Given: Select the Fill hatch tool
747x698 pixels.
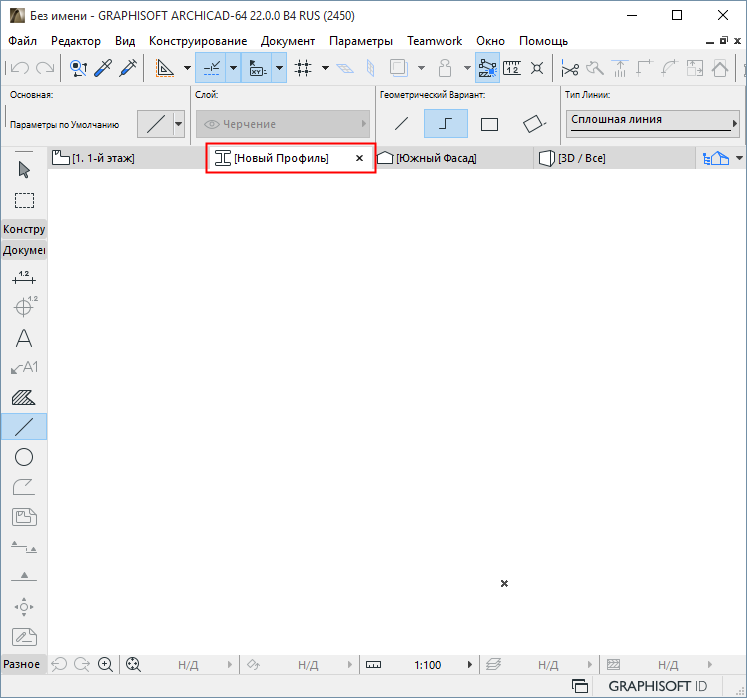Looking at the screenshot, I should [x=24, y=397].
